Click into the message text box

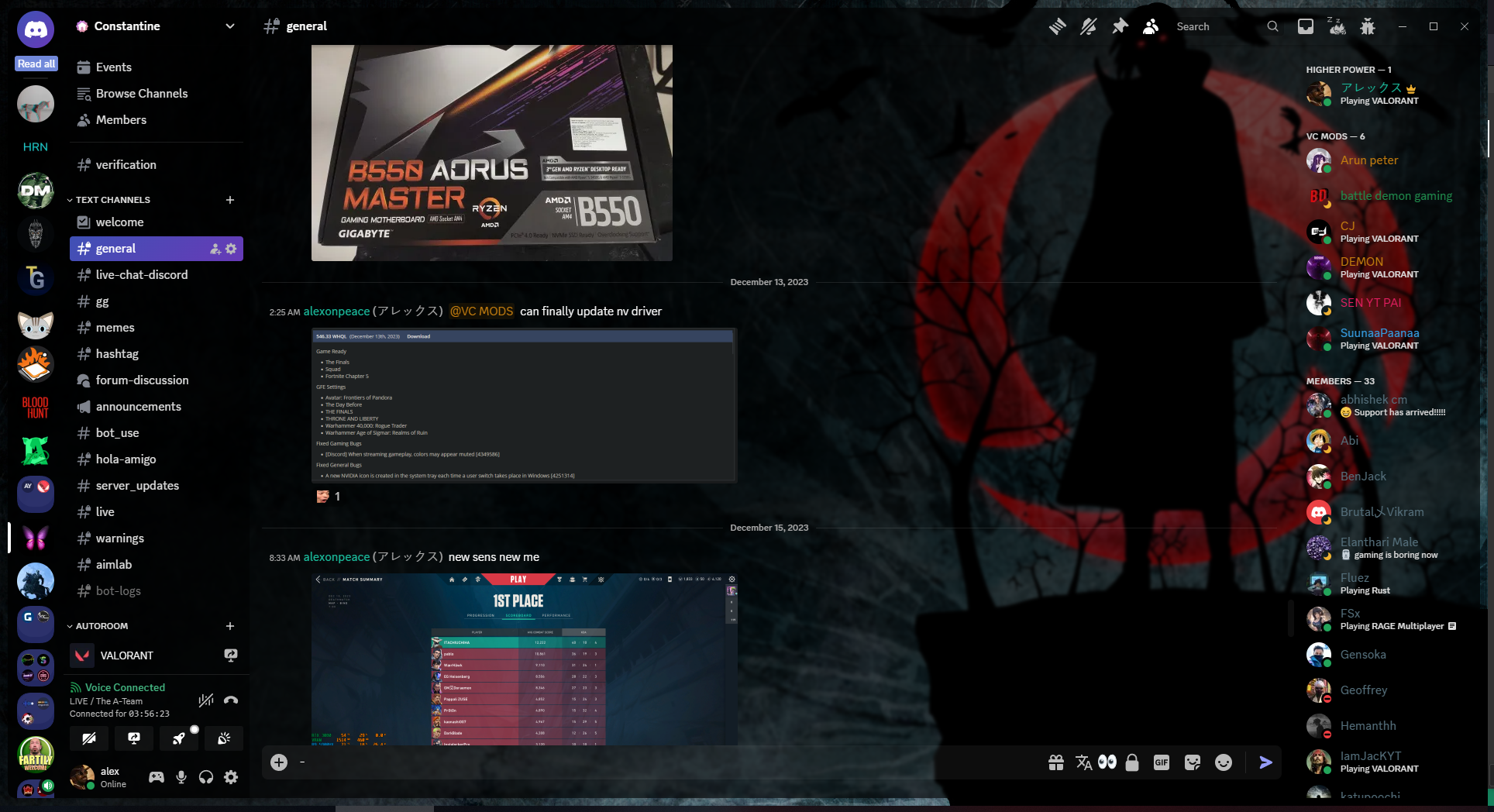click(666, 762)
